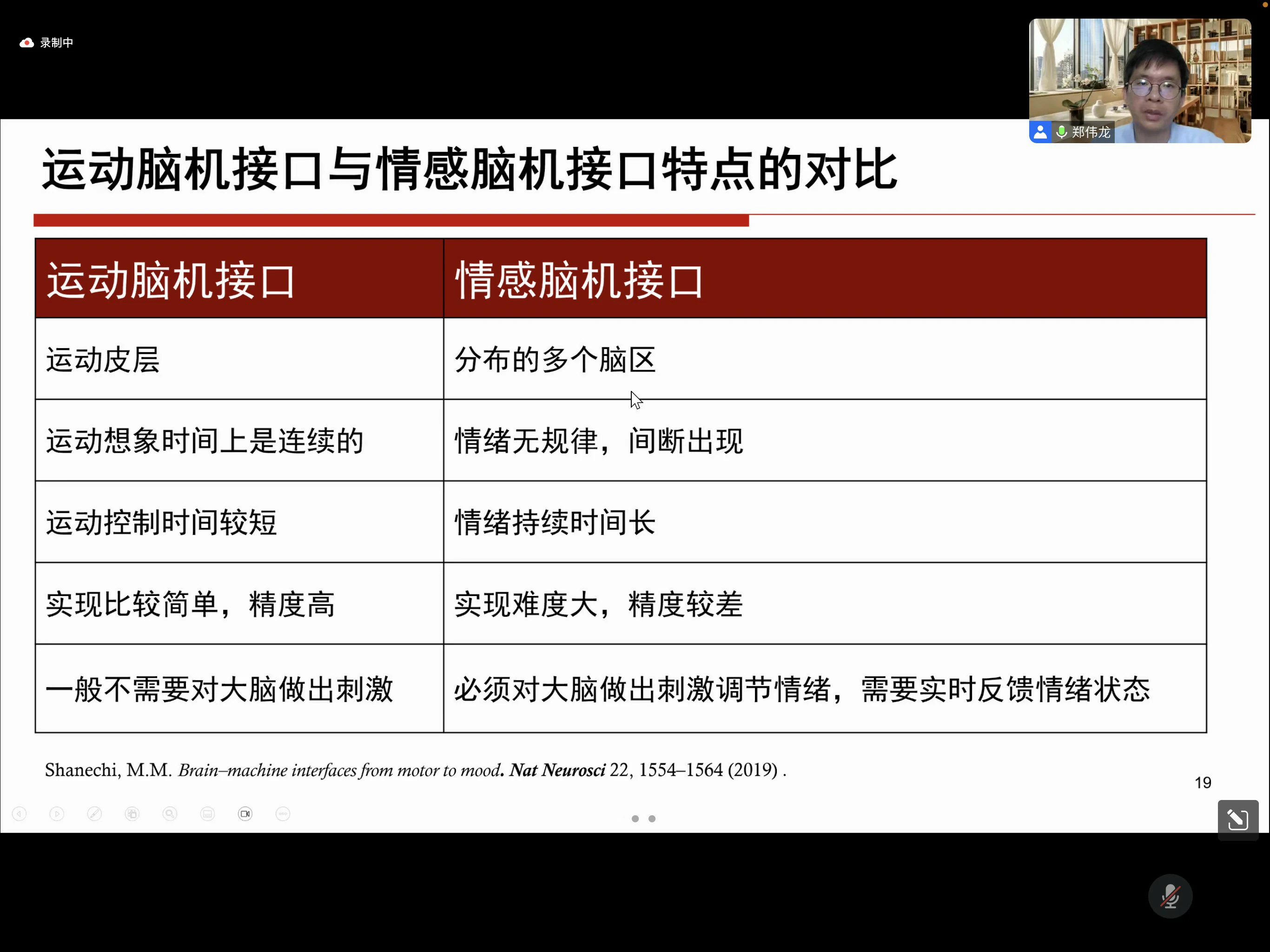The width and height of the screenshot is (1270, 952).
Task: Go to previous slide arrow
Action: pyautogui.click(x=20, y=813)
